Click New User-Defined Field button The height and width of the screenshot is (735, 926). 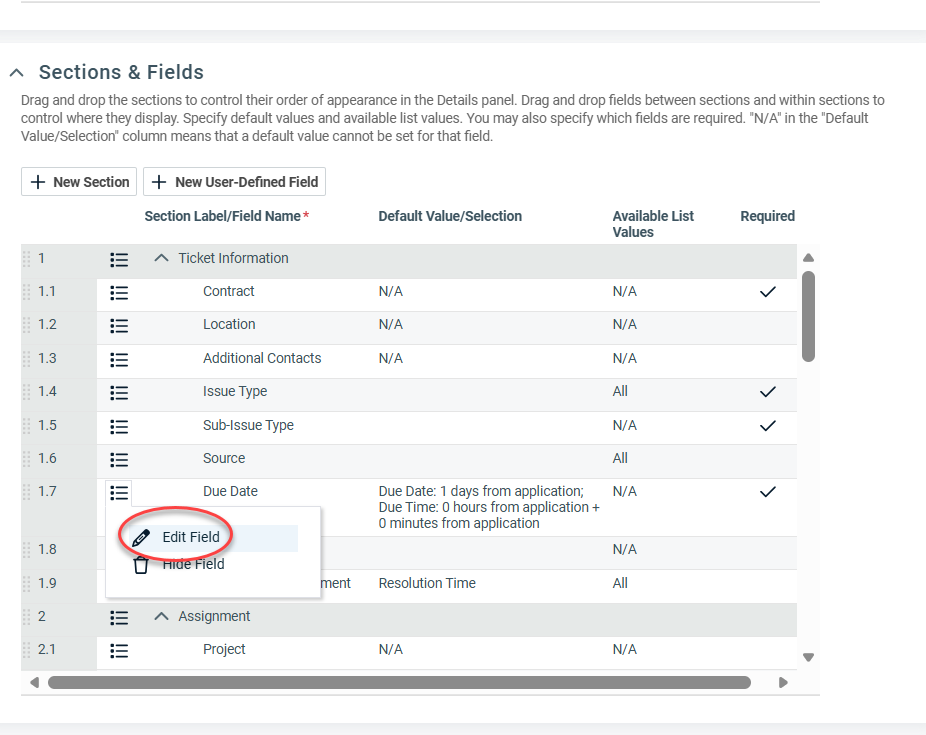tap(235, 182)
